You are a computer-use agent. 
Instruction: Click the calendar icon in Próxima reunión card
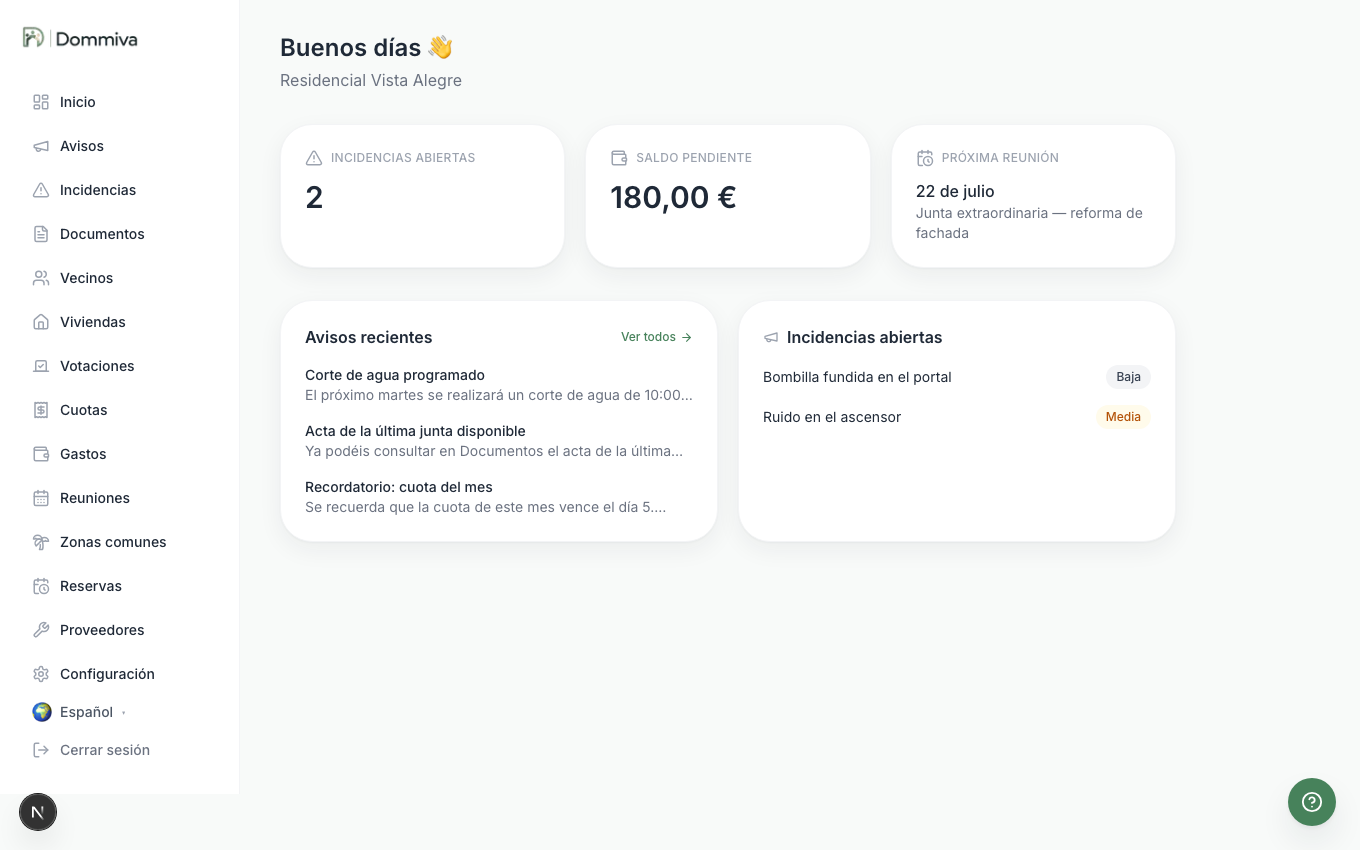point(925,158)
